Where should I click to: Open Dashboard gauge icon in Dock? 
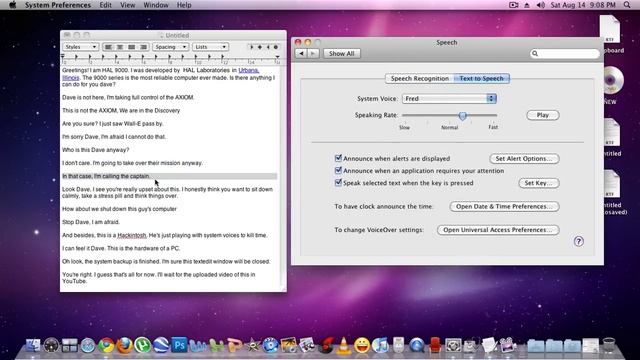pos(51,345)
